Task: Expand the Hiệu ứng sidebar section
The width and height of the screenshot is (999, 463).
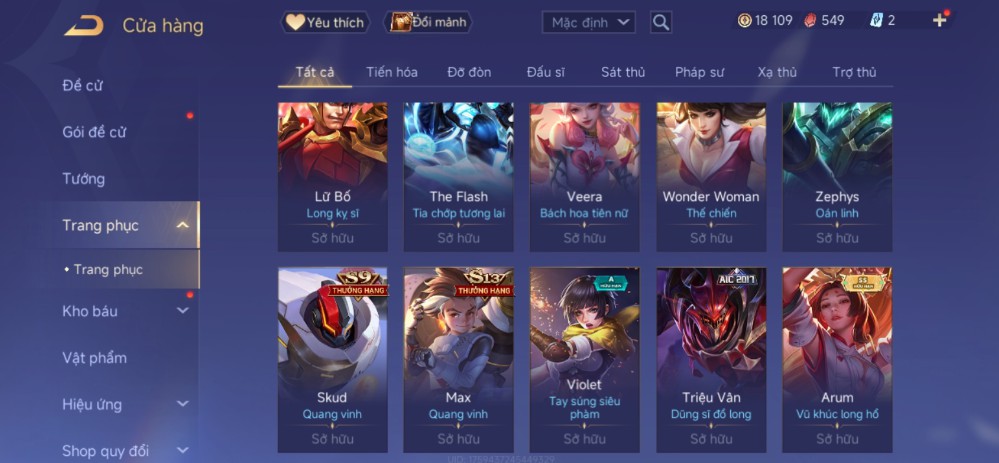Action: point(182,404)
